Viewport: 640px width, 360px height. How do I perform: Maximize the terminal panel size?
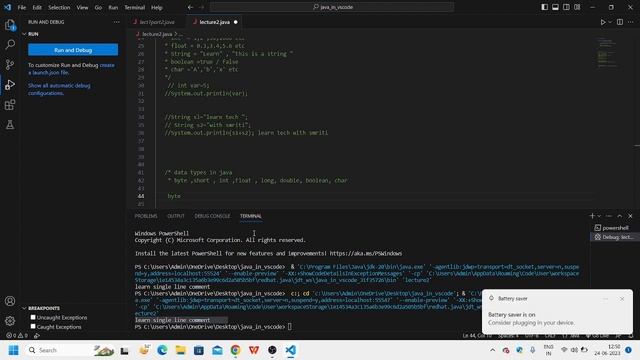tap(620, 216)
